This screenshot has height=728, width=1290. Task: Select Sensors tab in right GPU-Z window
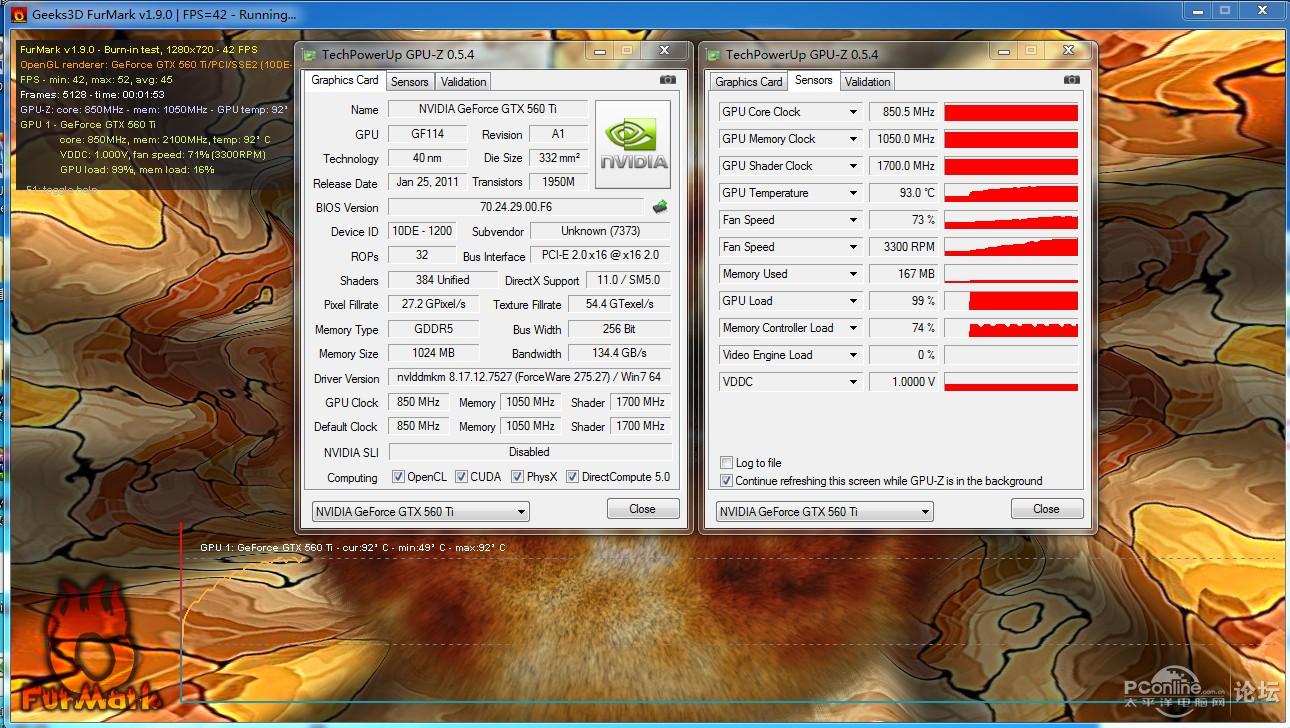coord(813,80)
